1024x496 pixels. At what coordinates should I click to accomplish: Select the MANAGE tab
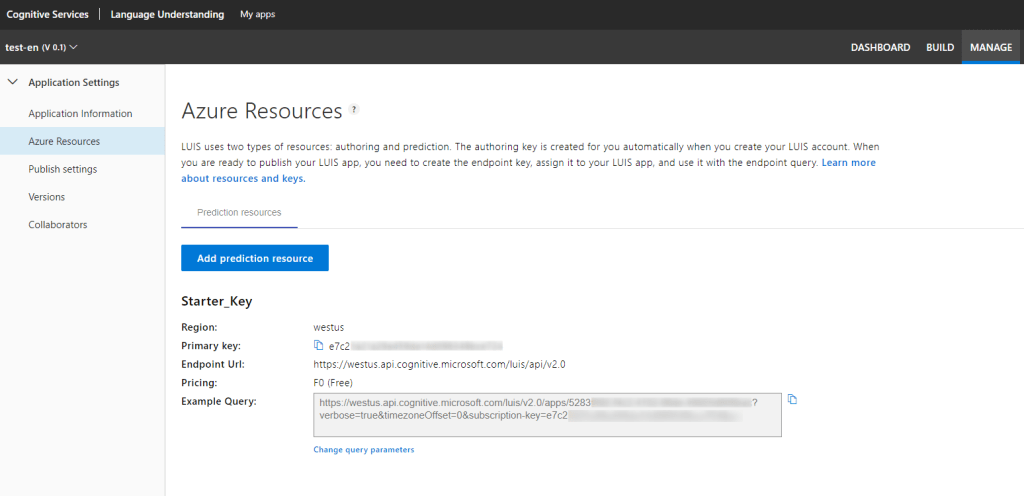point(990,47)
